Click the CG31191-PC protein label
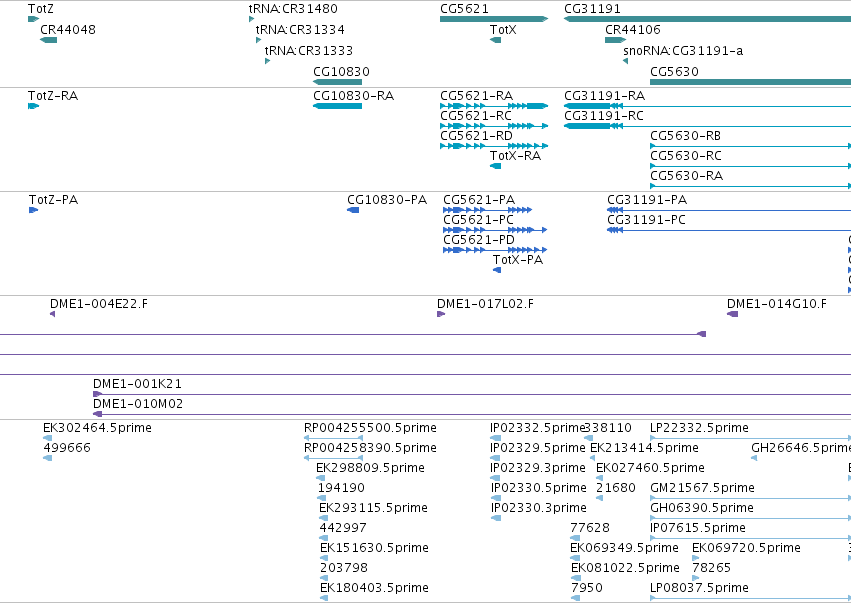The height and width of the screenshot is (603, 851). pyautogui.click(x=646, y=220)
